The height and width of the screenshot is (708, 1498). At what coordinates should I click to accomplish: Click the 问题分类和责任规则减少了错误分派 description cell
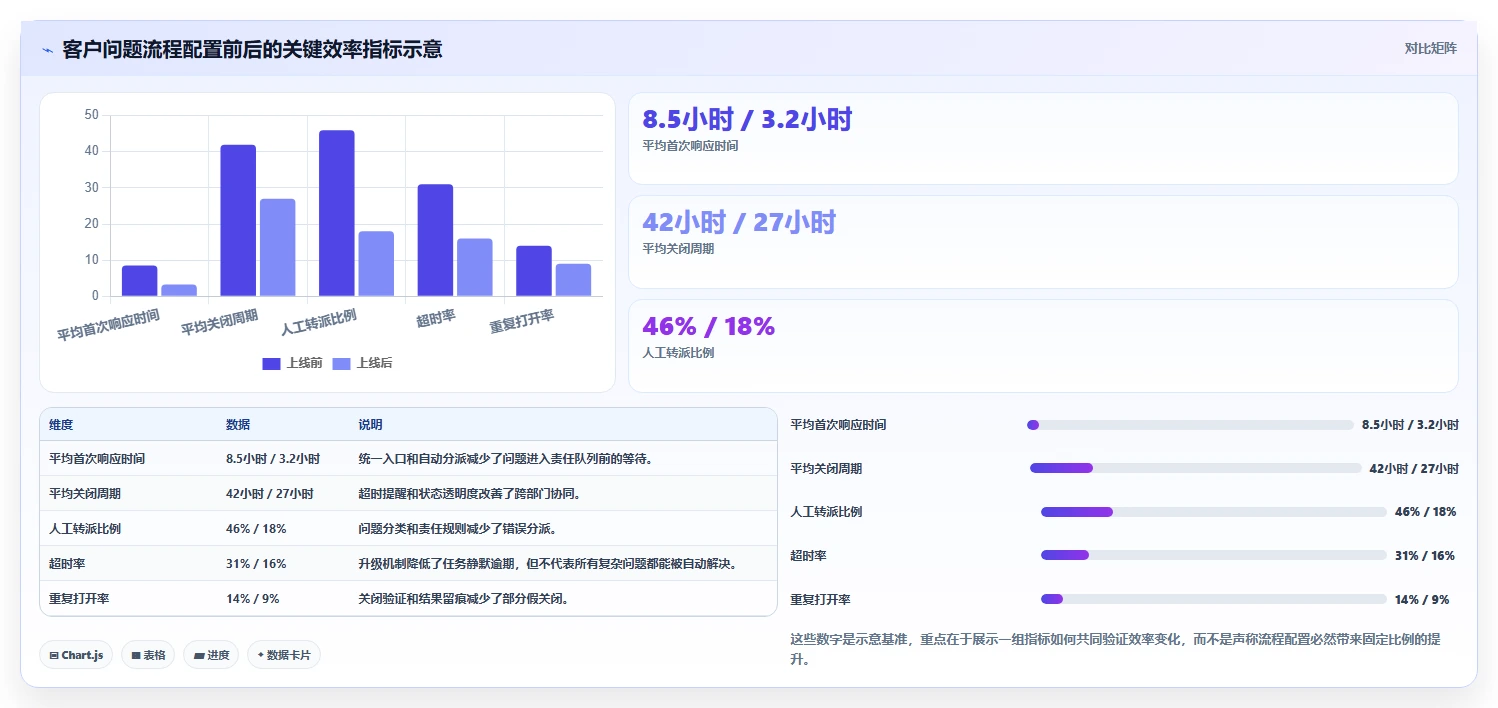[x=457, y=529]
